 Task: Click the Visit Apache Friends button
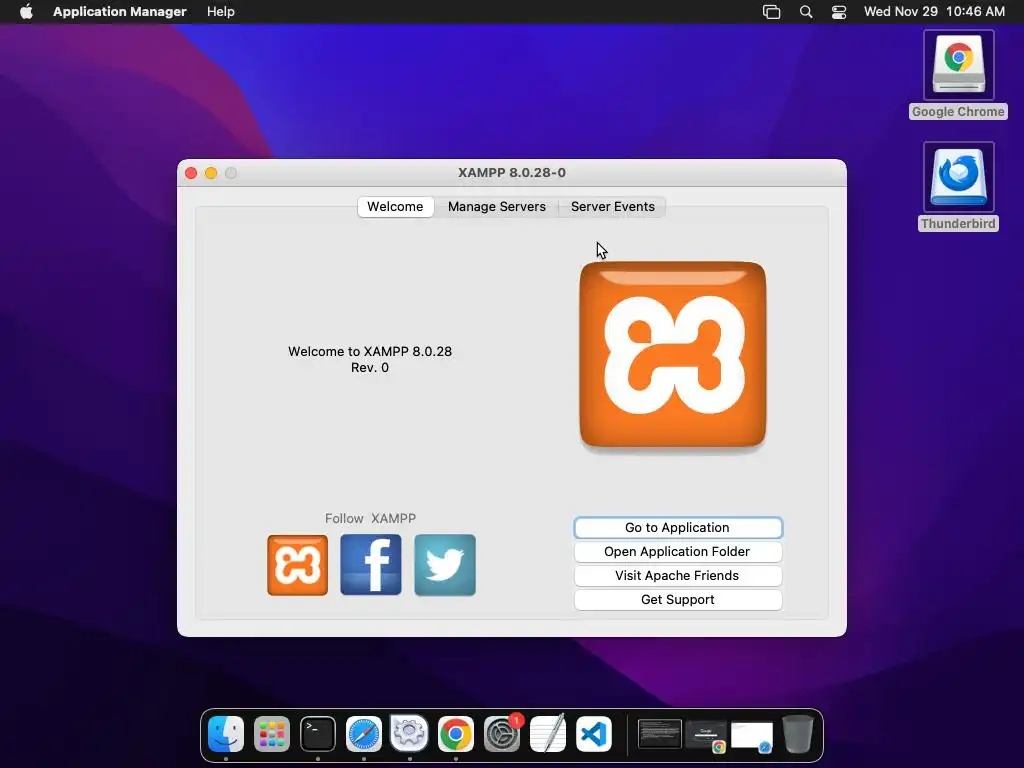[x=678, y=576]
